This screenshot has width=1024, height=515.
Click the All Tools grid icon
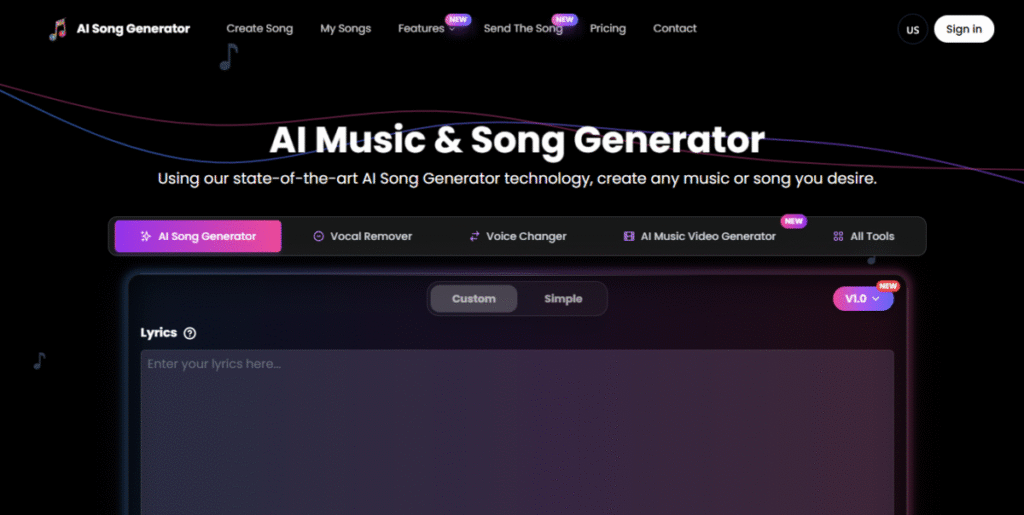[x=838, y=237]
